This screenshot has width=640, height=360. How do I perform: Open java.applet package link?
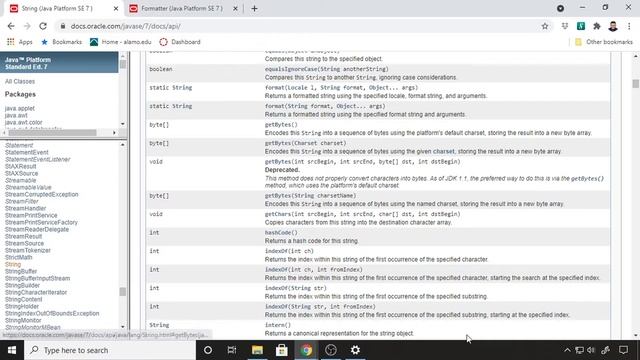(20, 109)
